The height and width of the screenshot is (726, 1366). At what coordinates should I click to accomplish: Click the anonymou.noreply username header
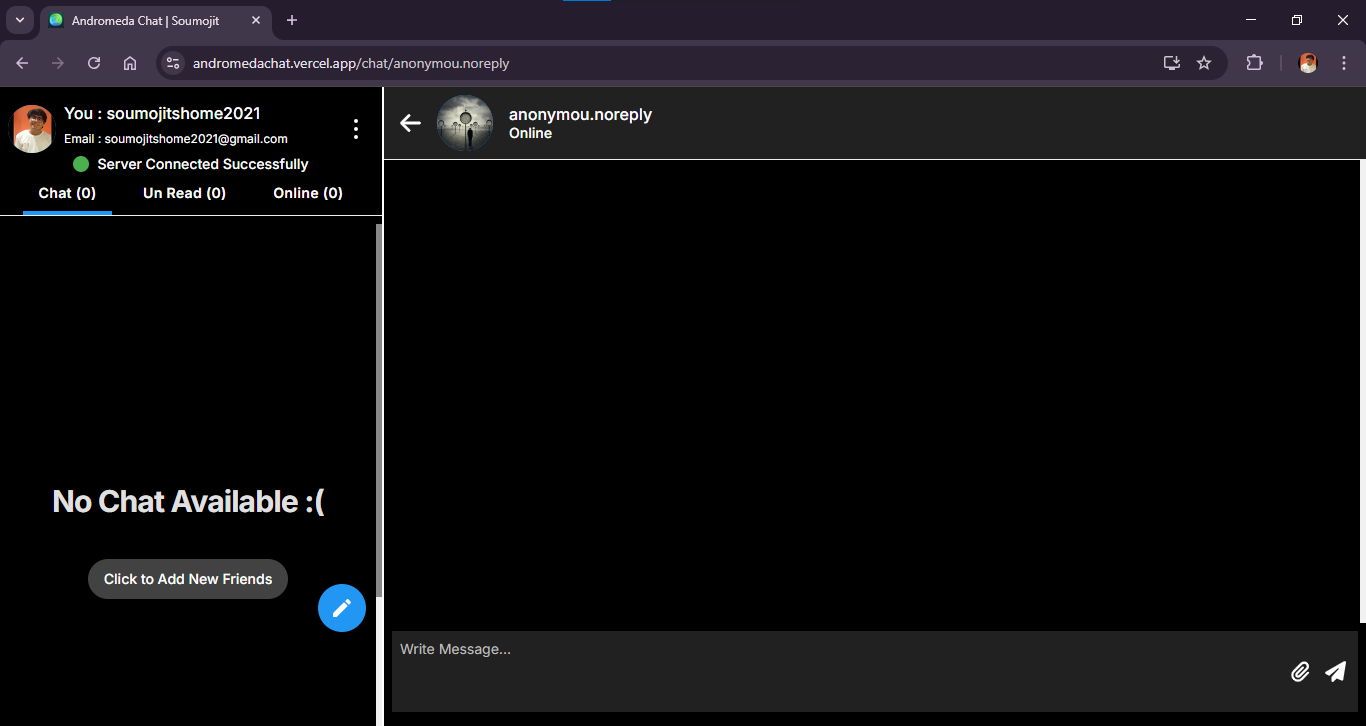tap(580, 114)
